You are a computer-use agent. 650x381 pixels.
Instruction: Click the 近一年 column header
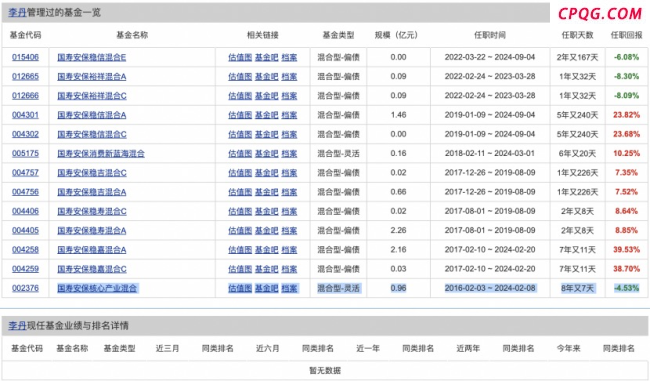(x=368, y=349)
